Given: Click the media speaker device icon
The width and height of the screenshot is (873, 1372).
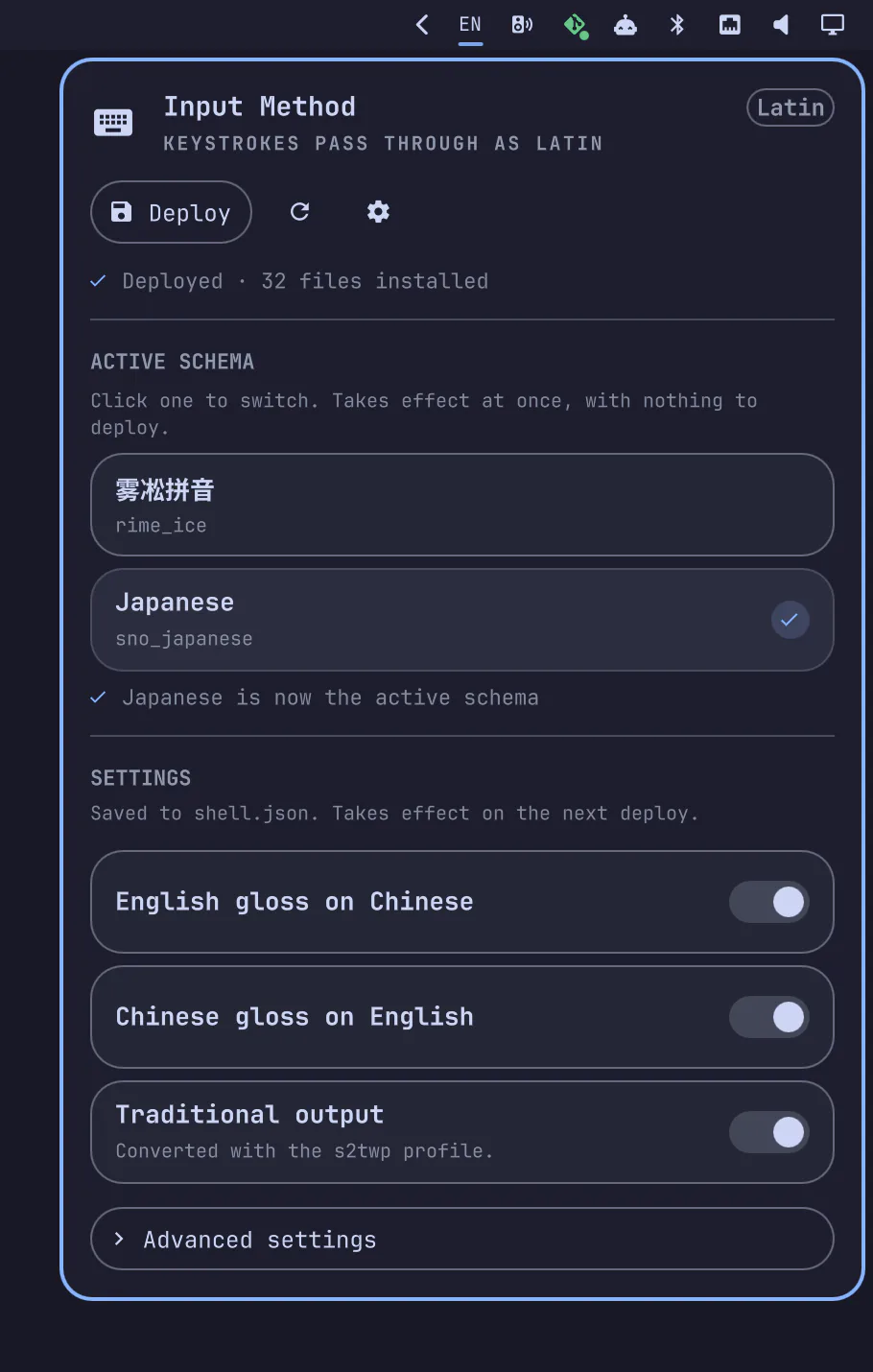Looking at the screenshot, I should 522,25.
